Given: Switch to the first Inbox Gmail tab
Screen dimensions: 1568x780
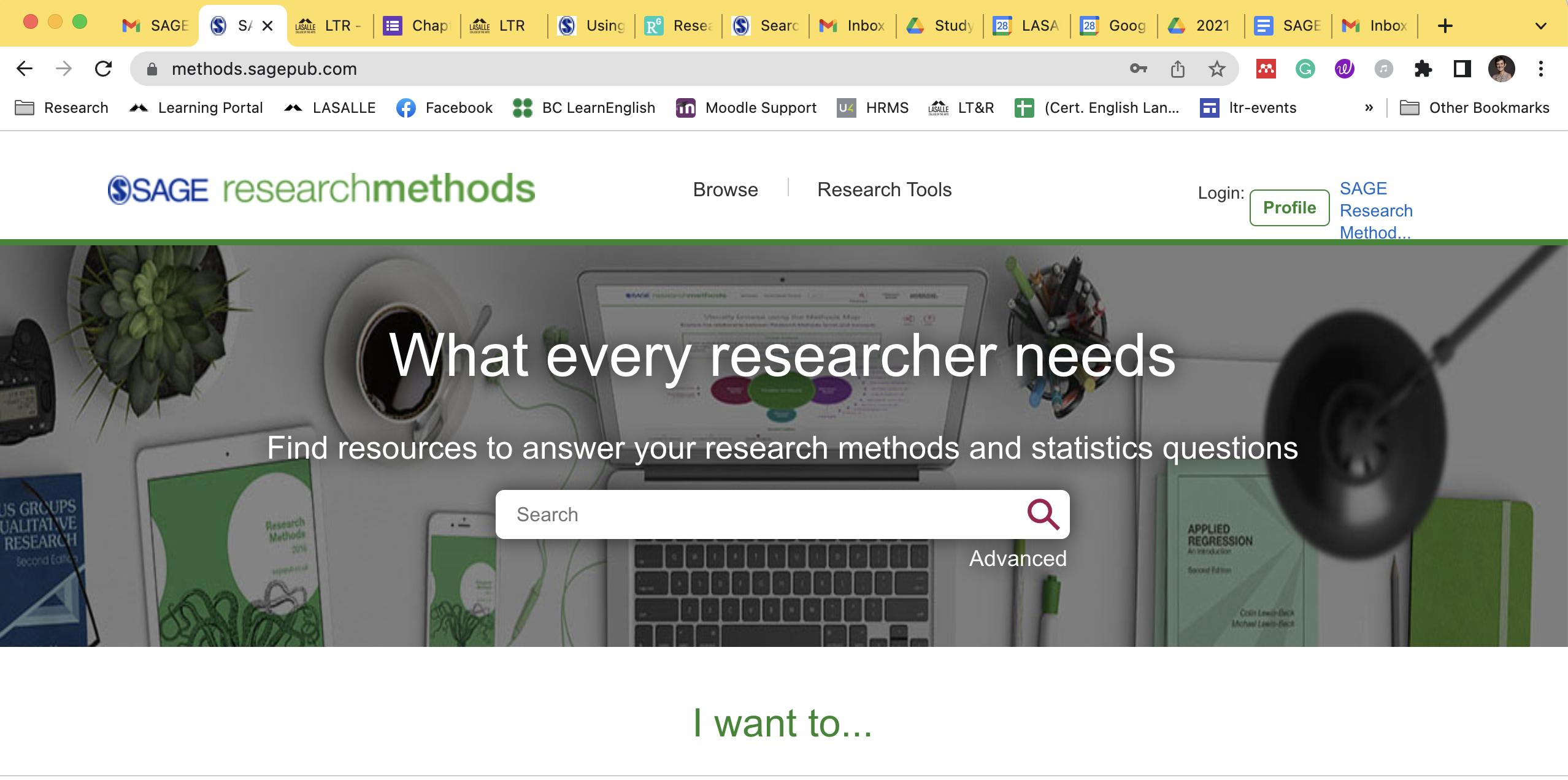Looking at the screenshot, I should pyautogui.click(x=853, y=26).
